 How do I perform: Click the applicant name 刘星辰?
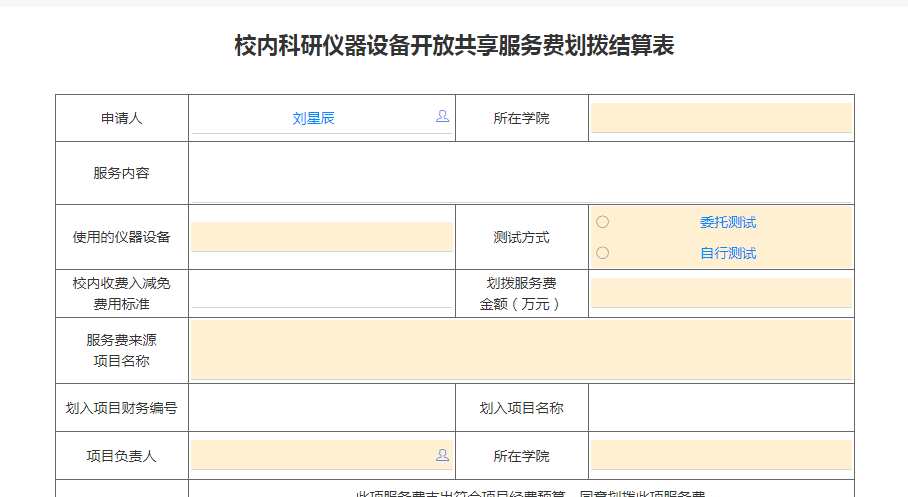(x=313, y=118)
